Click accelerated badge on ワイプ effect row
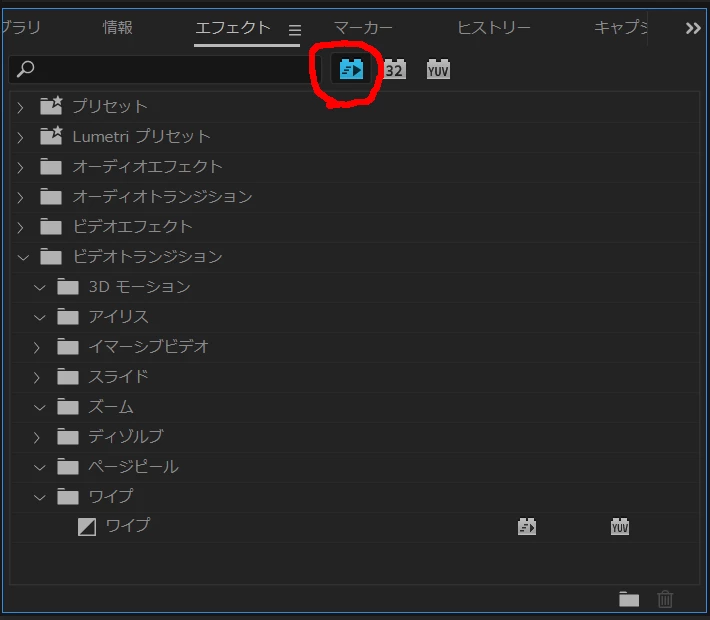This screenshot has height=620, width=710. click(x=527, y=527)
